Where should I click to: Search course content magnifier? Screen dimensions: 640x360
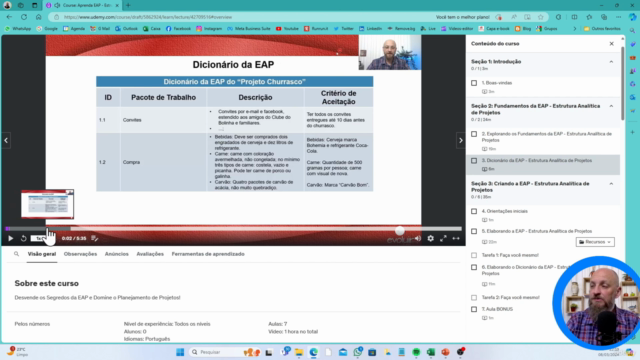pos(16,254)
